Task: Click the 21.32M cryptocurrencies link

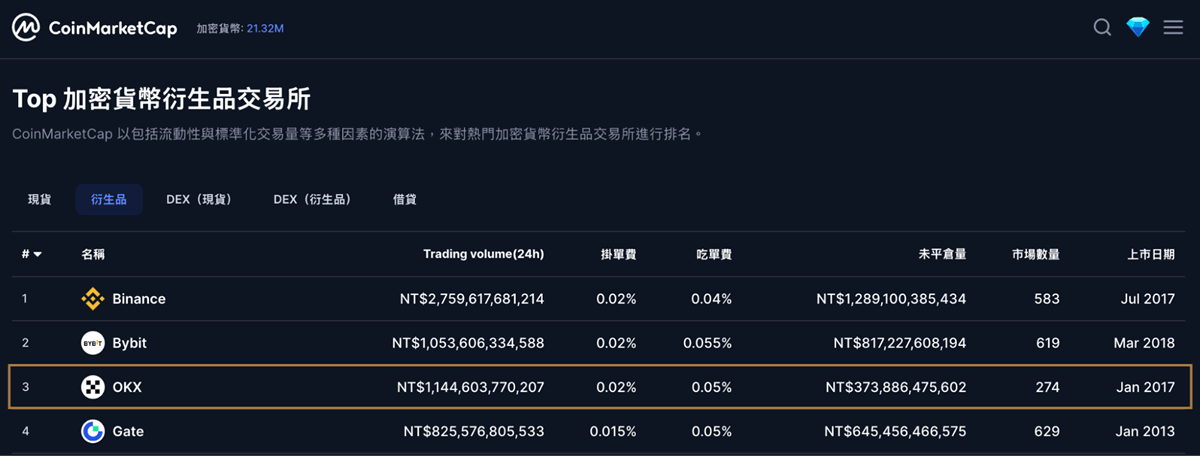Action: pyautogui.click(x=265, y=29)
